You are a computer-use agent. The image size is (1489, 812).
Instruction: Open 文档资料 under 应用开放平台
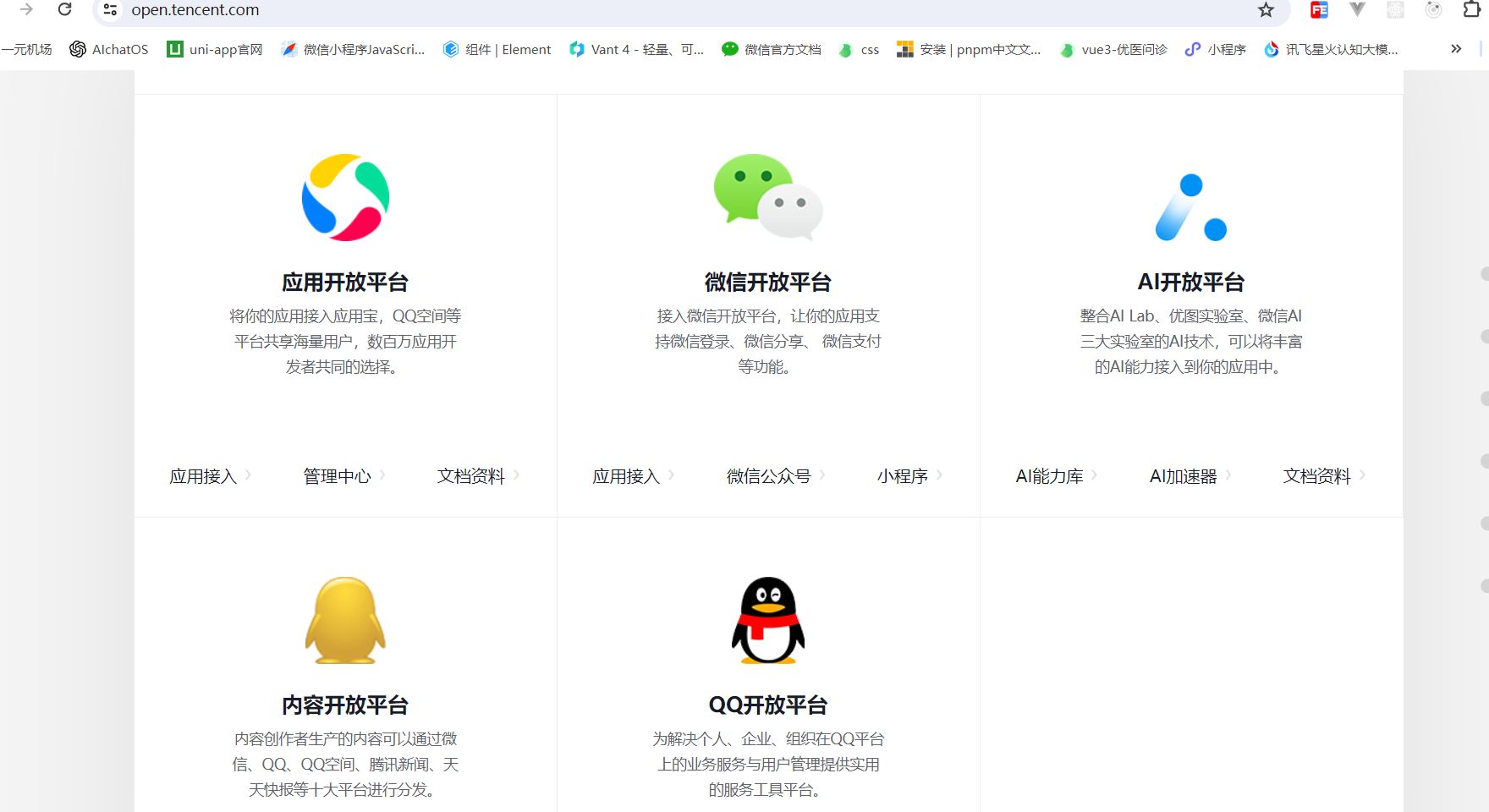pos(470,476)
